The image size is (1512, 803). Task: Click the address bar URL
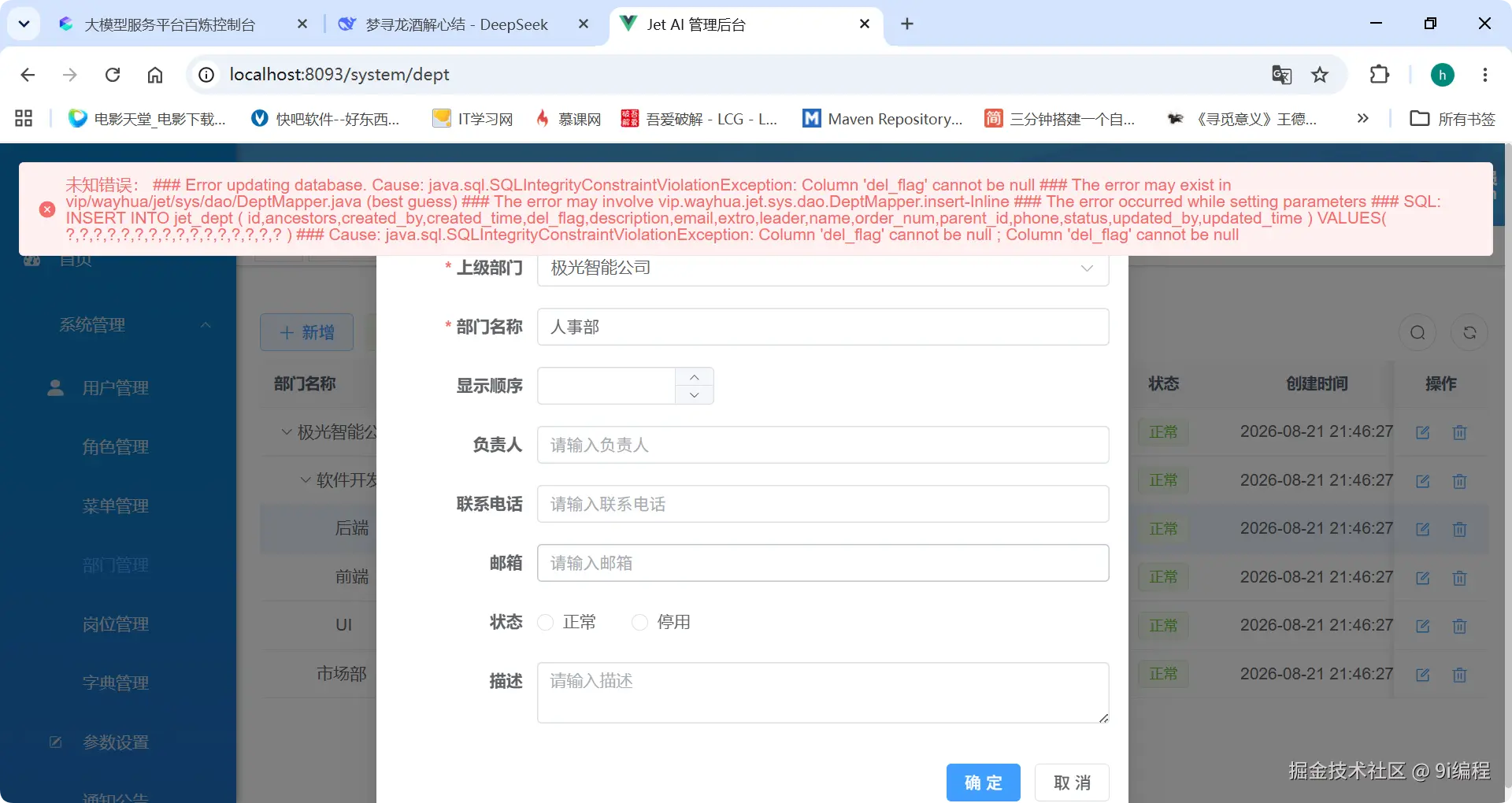[339, 75]
